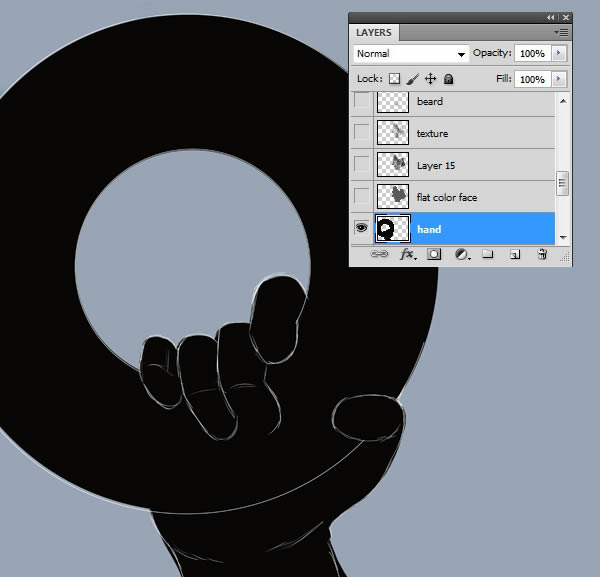The width and height of the screenshot is (600, 577).
Task: Create a new group folder
Action: point(488,254)
